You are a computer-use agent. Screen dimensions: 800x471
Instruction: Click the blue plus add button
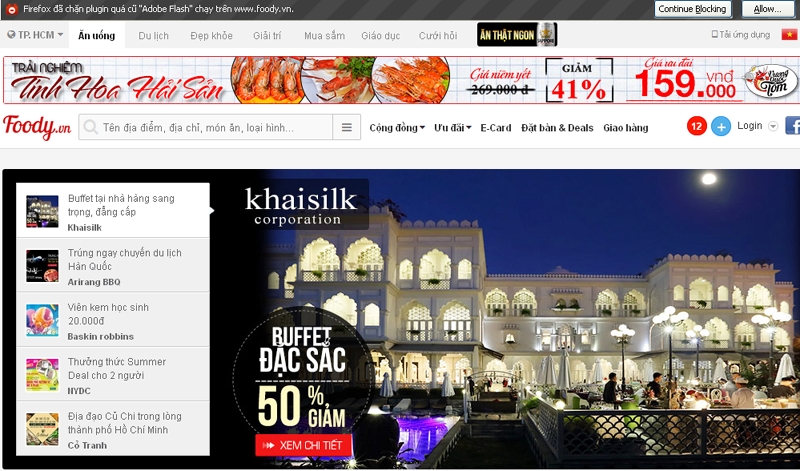coord(721,126)
